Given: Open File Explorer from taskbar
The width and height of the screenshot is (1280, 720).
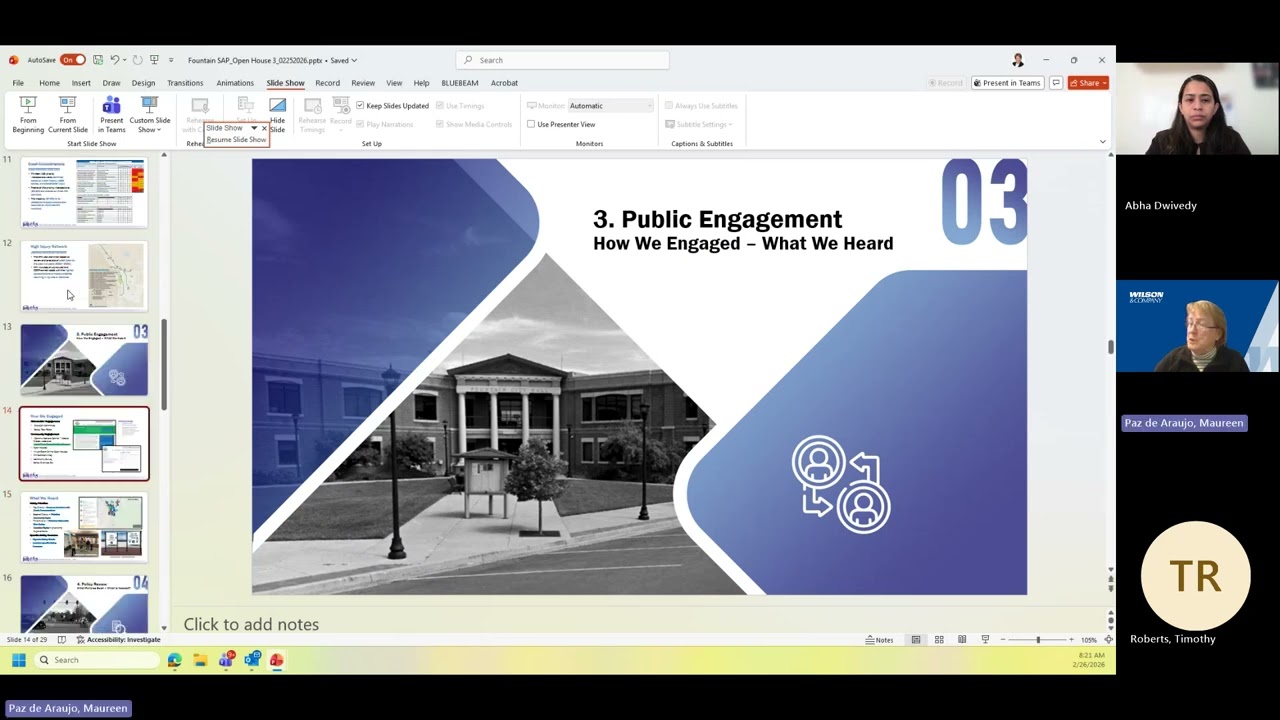Looking at the screenshot, I should coord(200,660).
